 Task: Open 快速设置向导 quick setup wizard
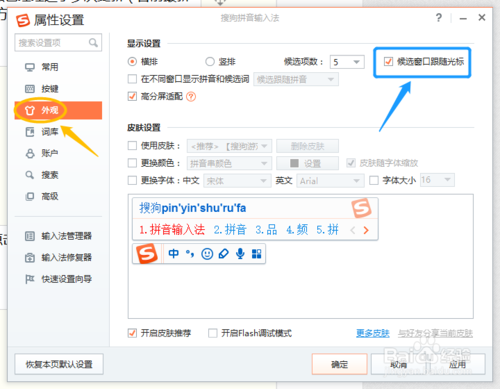point(58,279)
